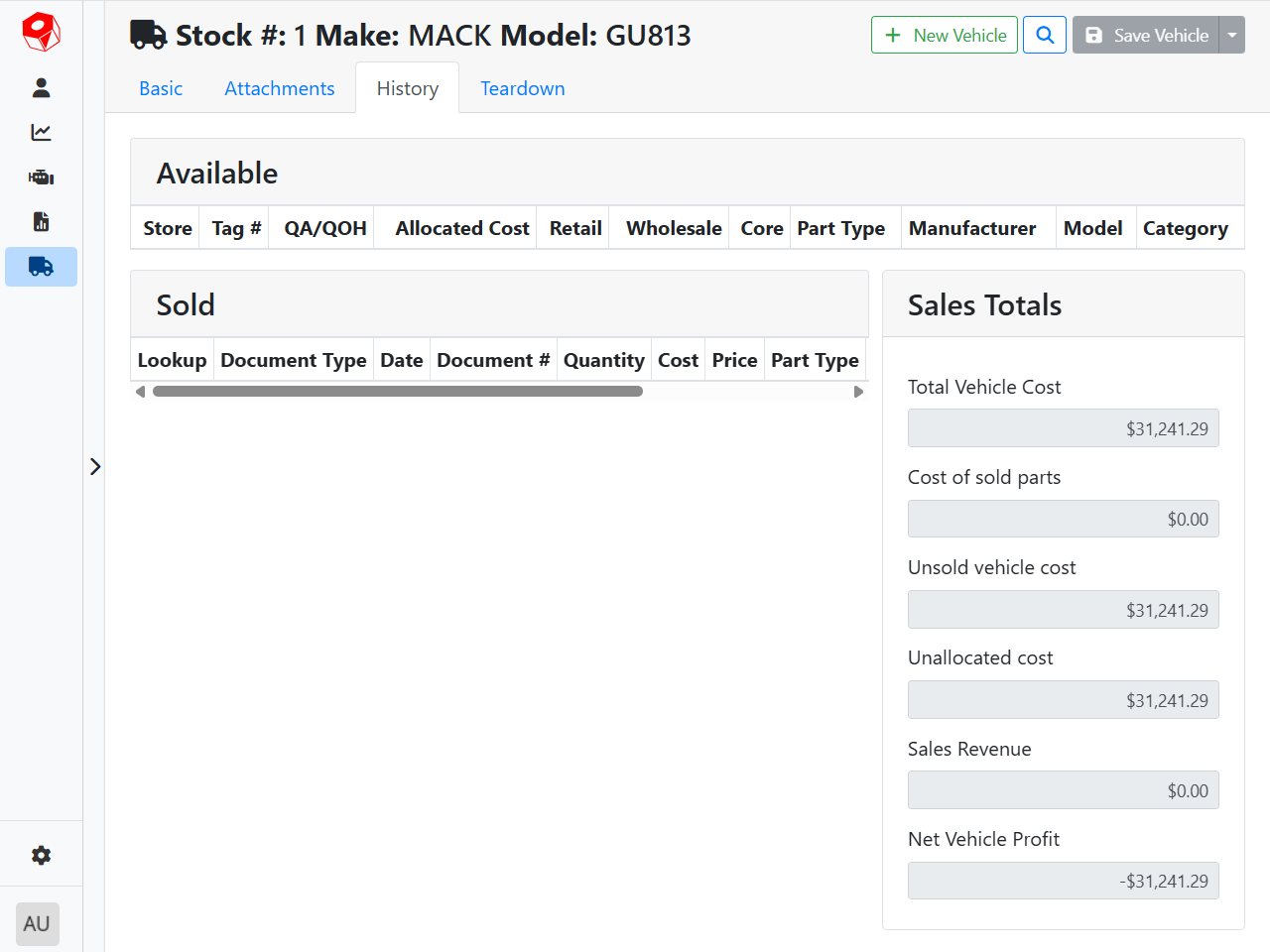The height and width of the screenshot is (952, 1270).
Task: Switch to the Basic tab
Action: (x=161, y=88)
